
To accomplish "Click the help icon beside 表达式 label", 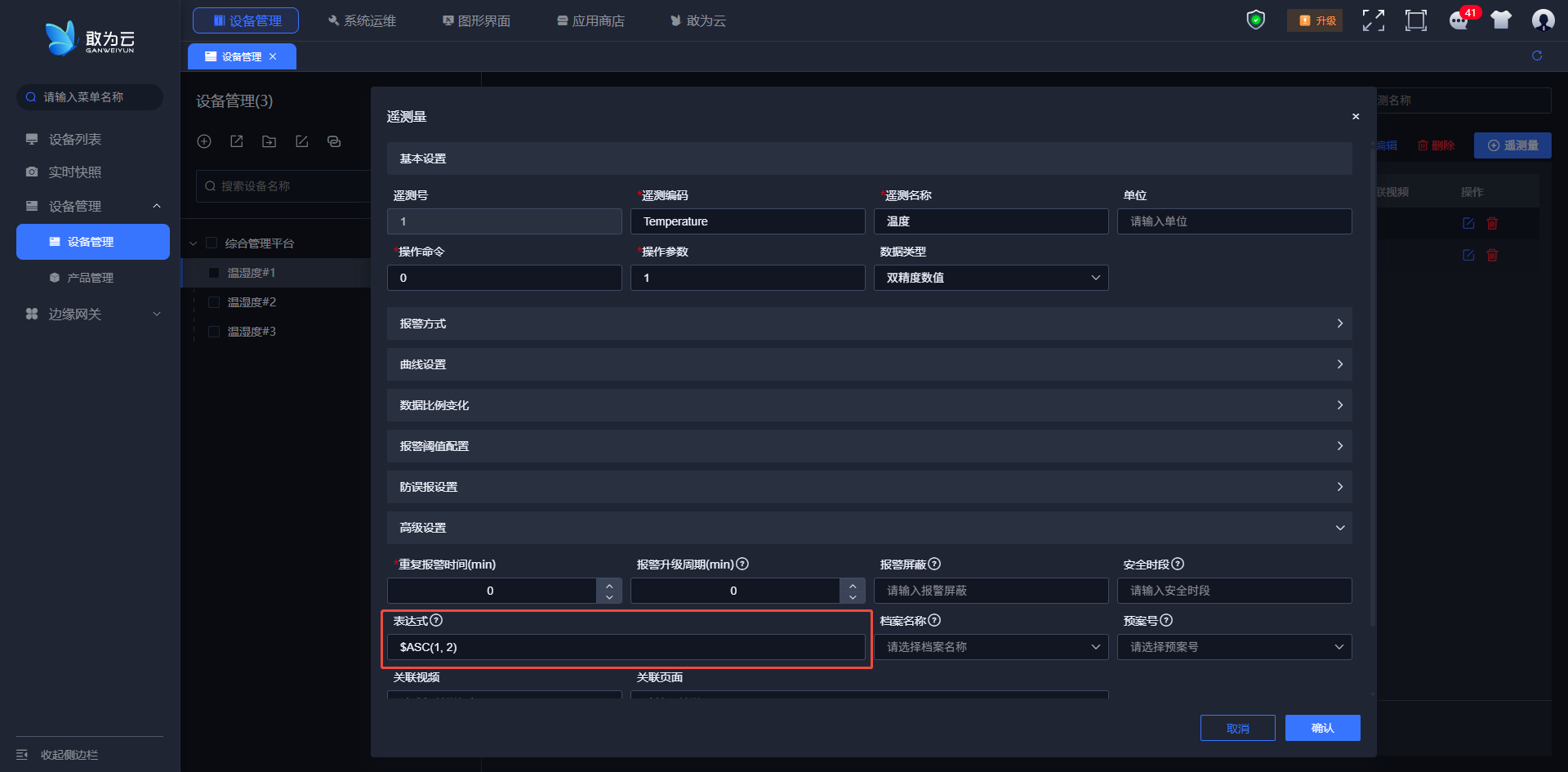I will click(436, 620).
